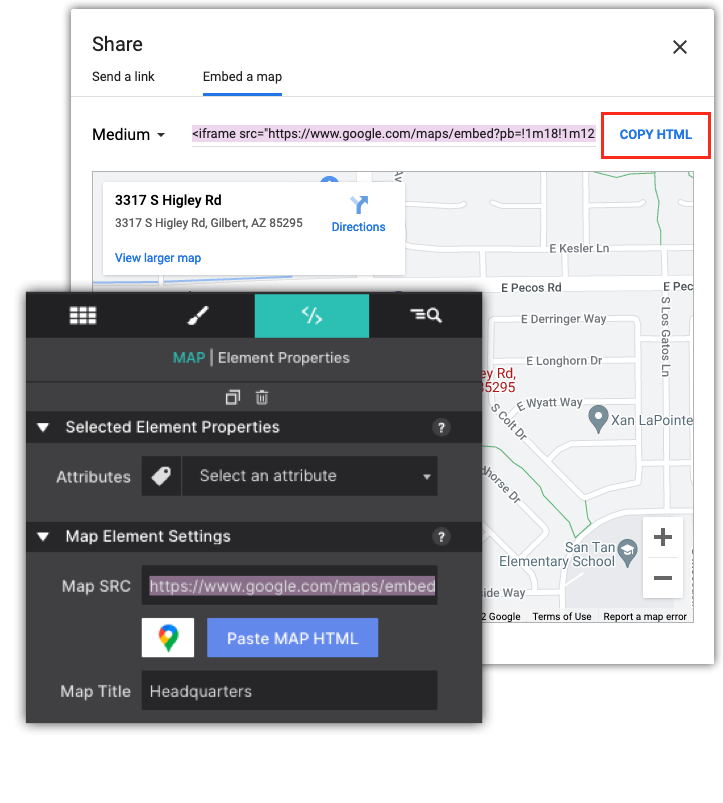The height and width of the screenshot is (803, 723).
Task: Click the MAP label in panel header
Action: click(189, 358)
